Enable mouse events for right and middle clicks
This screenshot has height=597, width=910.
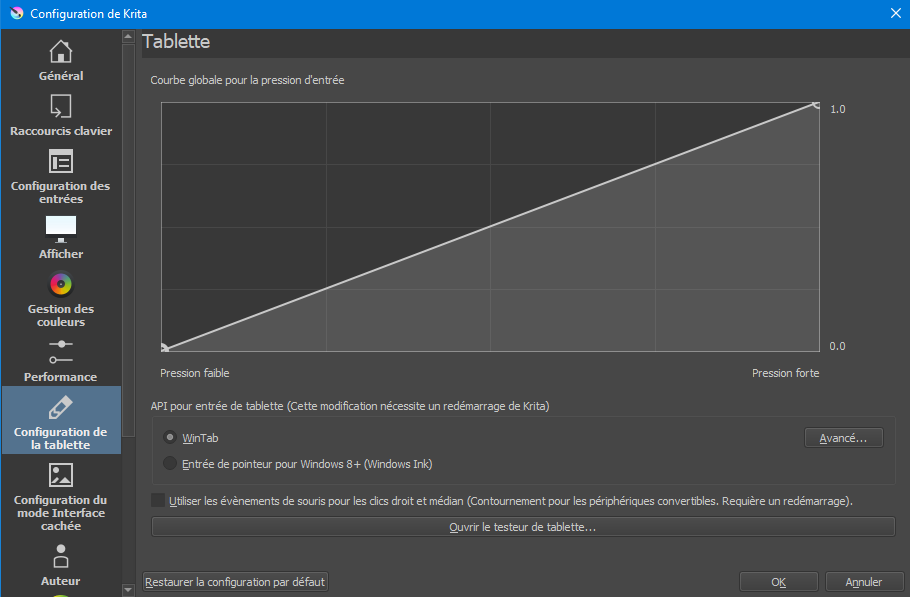[x=158, y=500]
